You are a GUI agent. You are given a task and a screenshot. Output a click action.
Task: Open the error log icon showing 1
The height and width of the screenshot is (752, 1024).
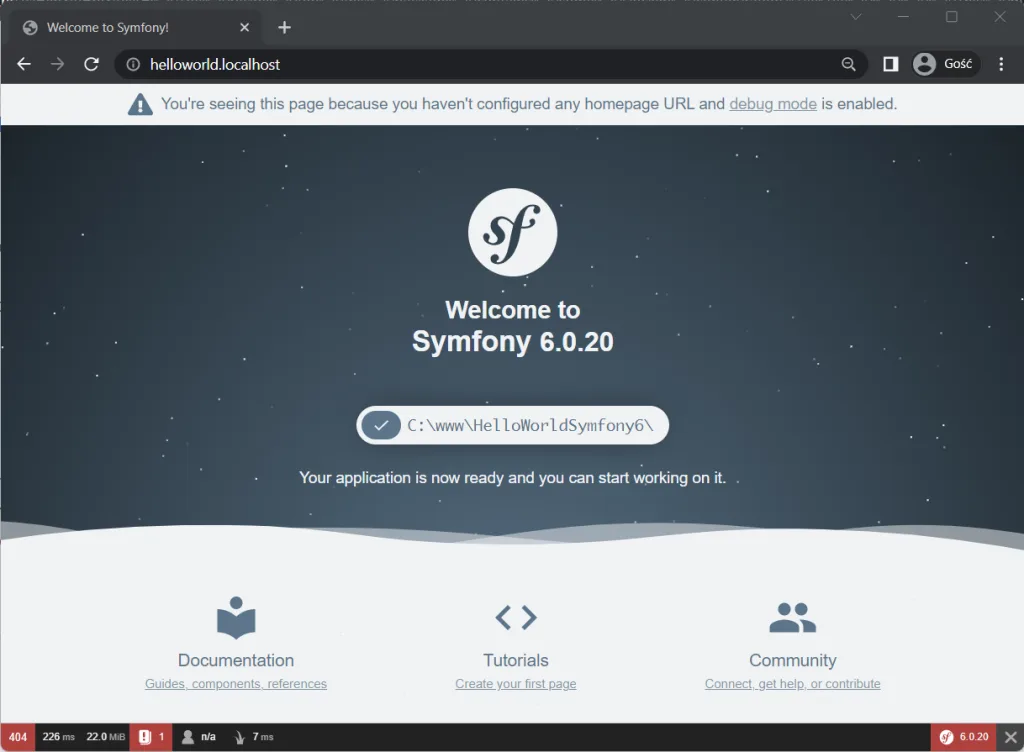151,737
